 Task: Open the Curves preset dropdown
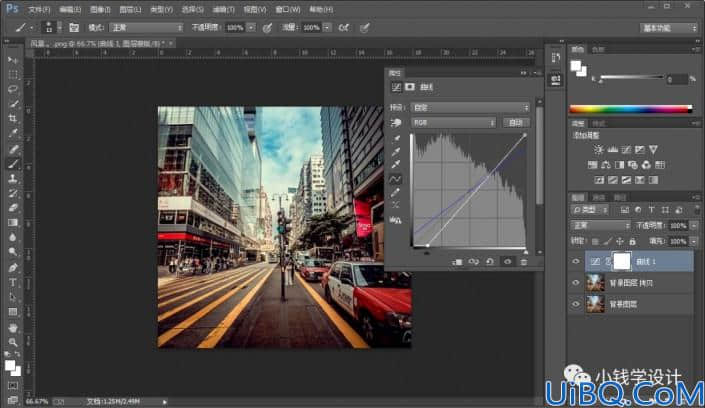tap(470, 108)
